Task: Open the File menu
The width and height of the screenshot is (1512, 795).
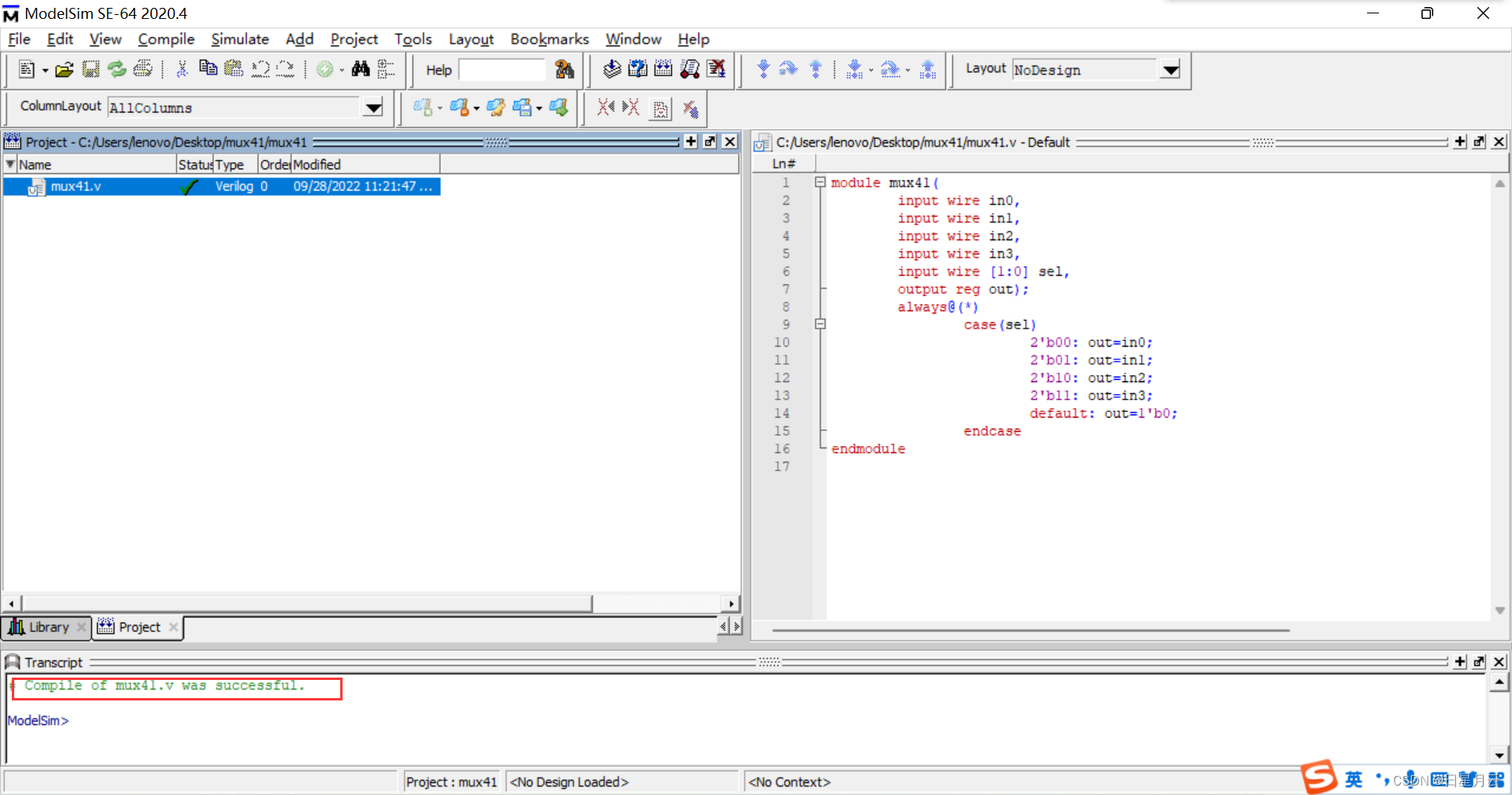Action: (x=19, y=39)
